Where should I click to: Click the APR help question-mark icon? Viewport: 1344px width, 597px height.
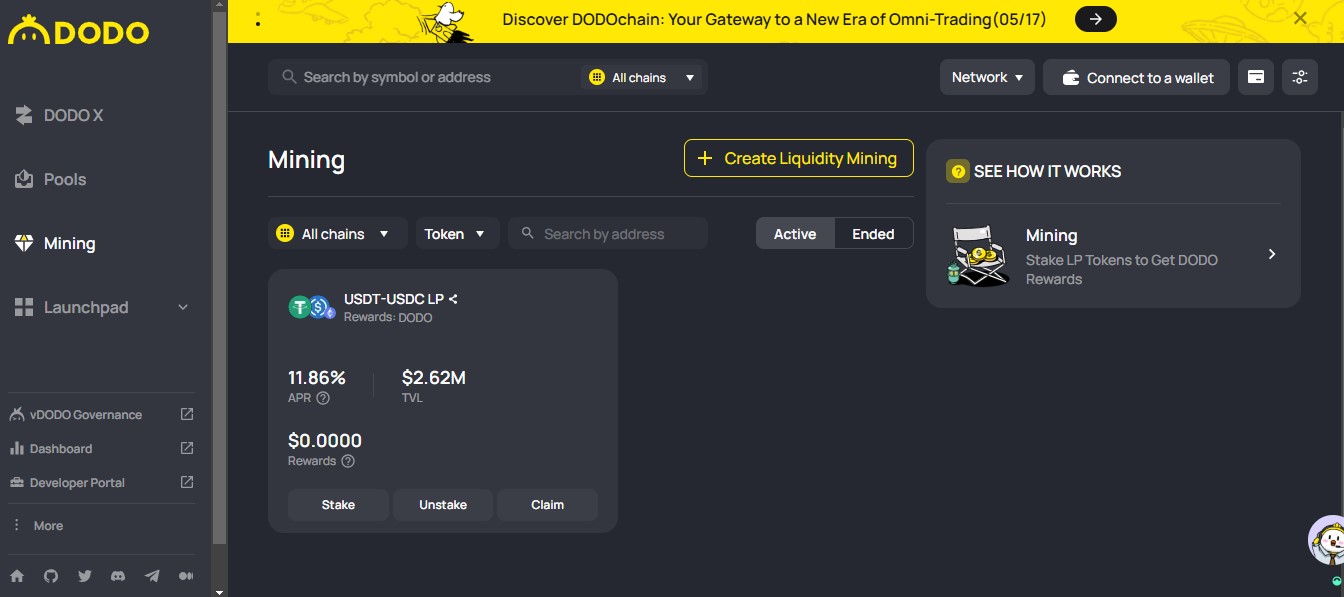click(323, 398)
